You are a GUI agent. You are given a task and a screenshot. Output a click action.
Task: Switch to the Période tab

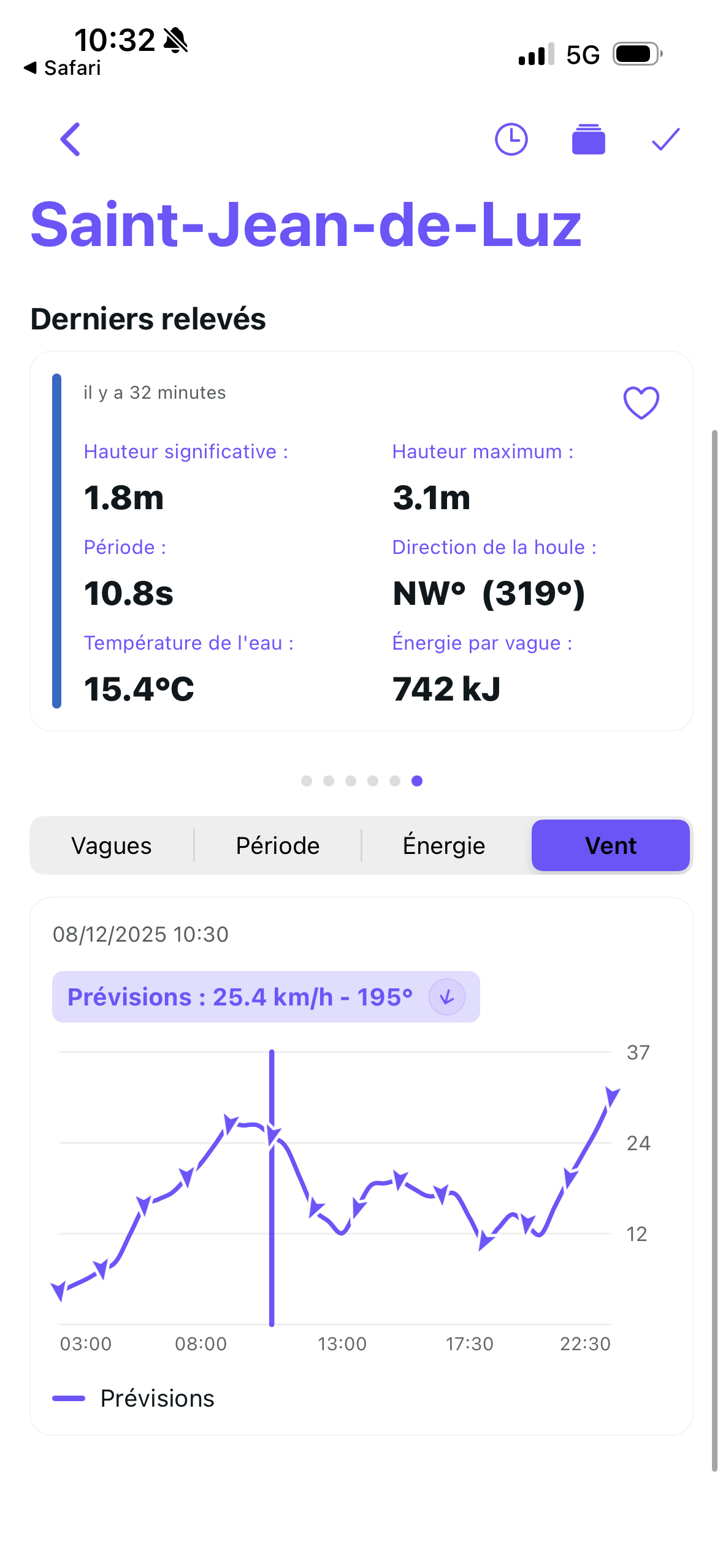pyautogui.click(x=278, y=845)
